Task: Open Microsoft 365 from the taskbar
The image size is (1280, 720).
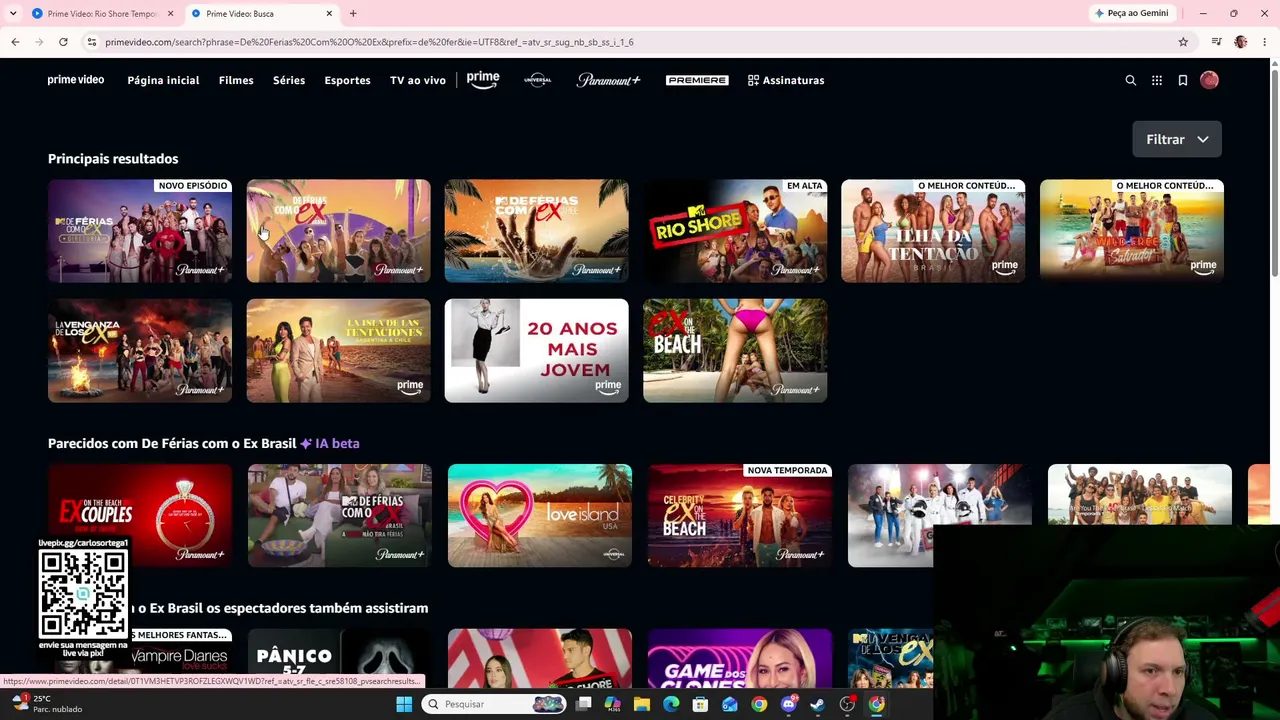Action: (613, 704)
